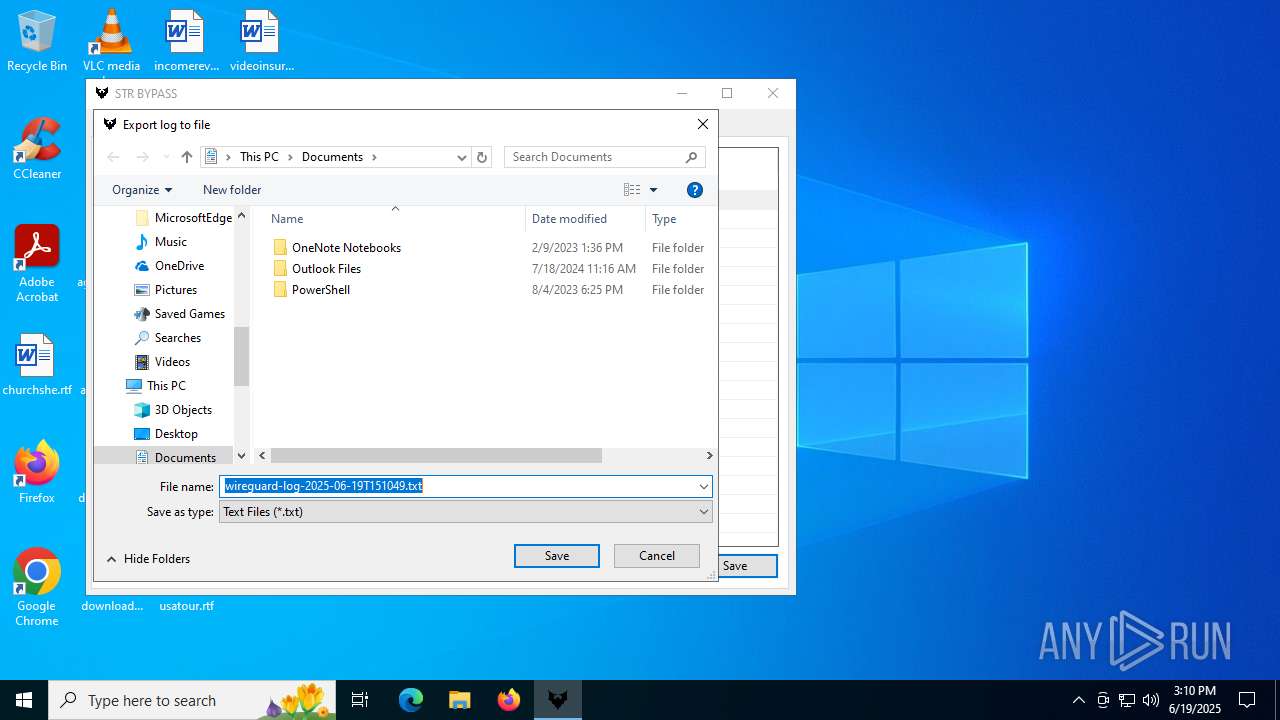Open the dialog Help question mark

[x=695, y=190]
